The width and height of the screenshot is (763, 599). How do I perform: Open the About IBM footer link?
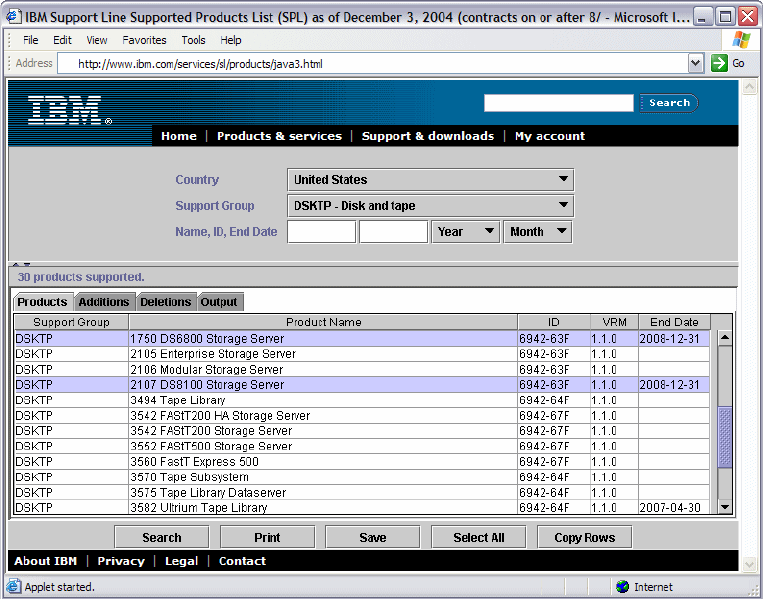click(x=45, y=561)
